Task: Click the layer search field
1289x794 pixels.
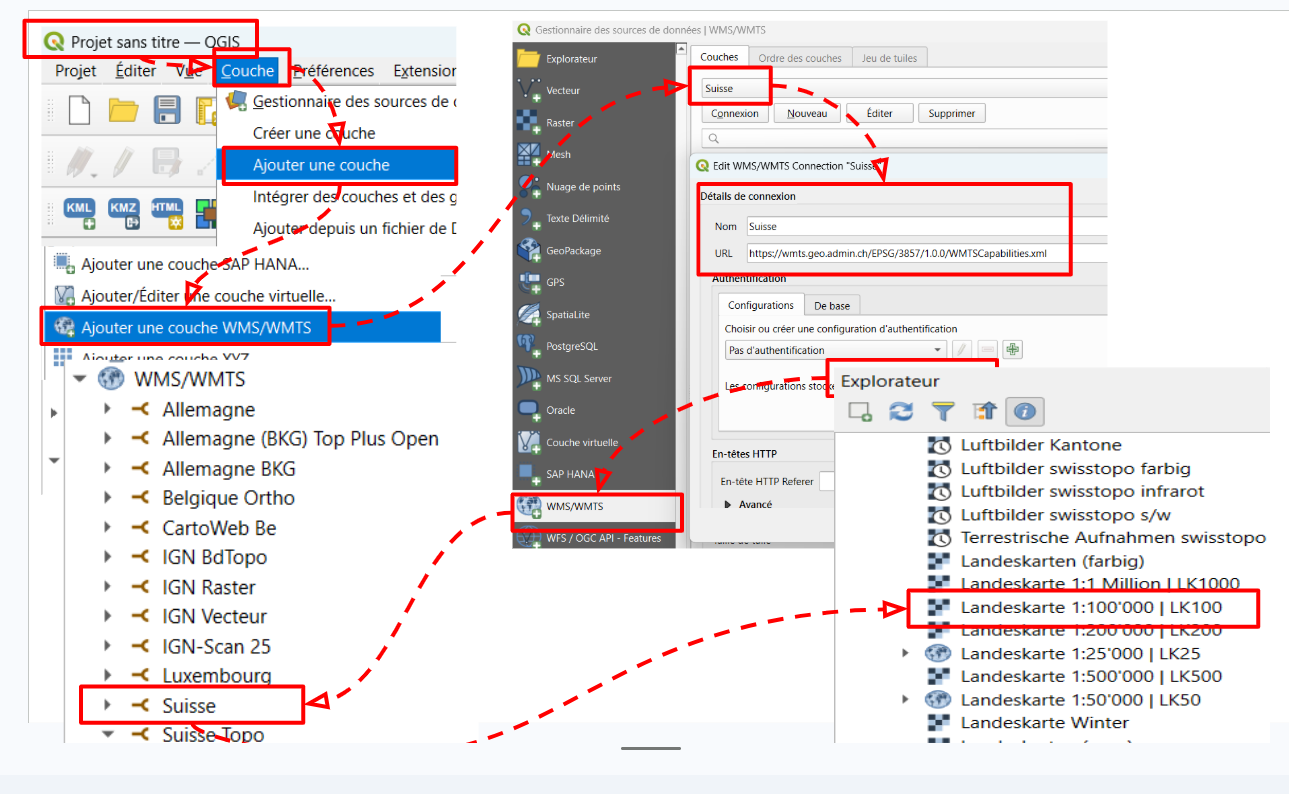Action: (x=904, y=139)
